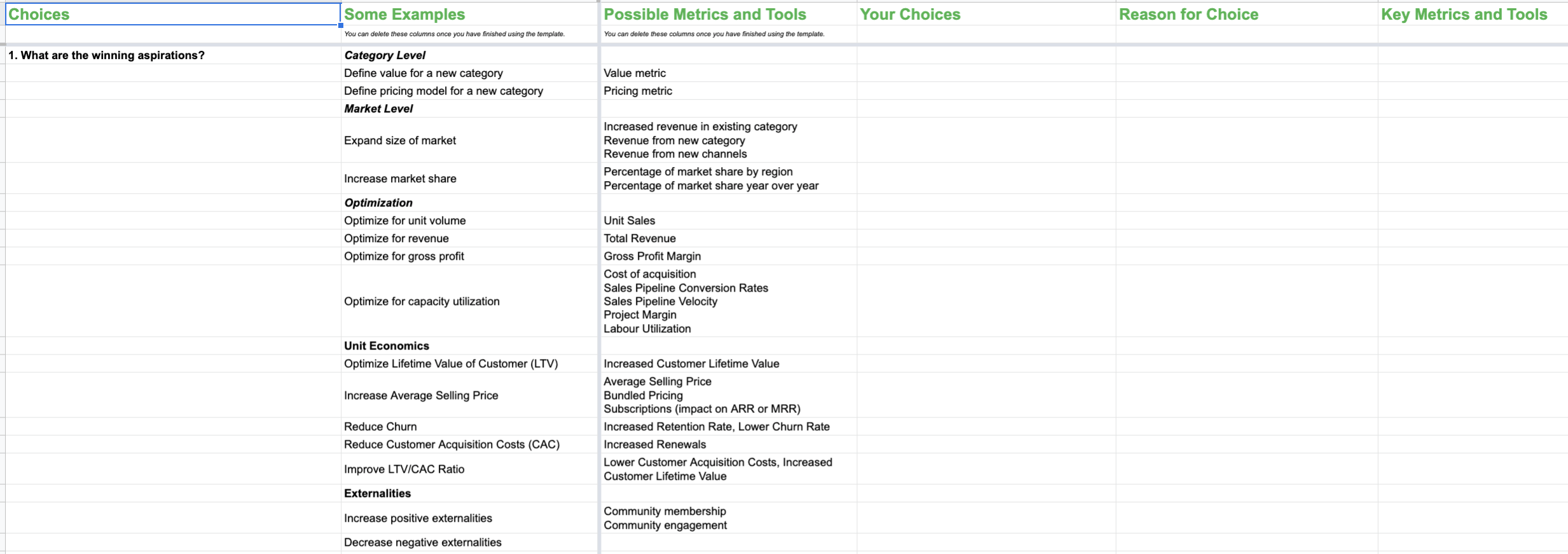Select the green "Choices" header cell

tap(172, 14)
